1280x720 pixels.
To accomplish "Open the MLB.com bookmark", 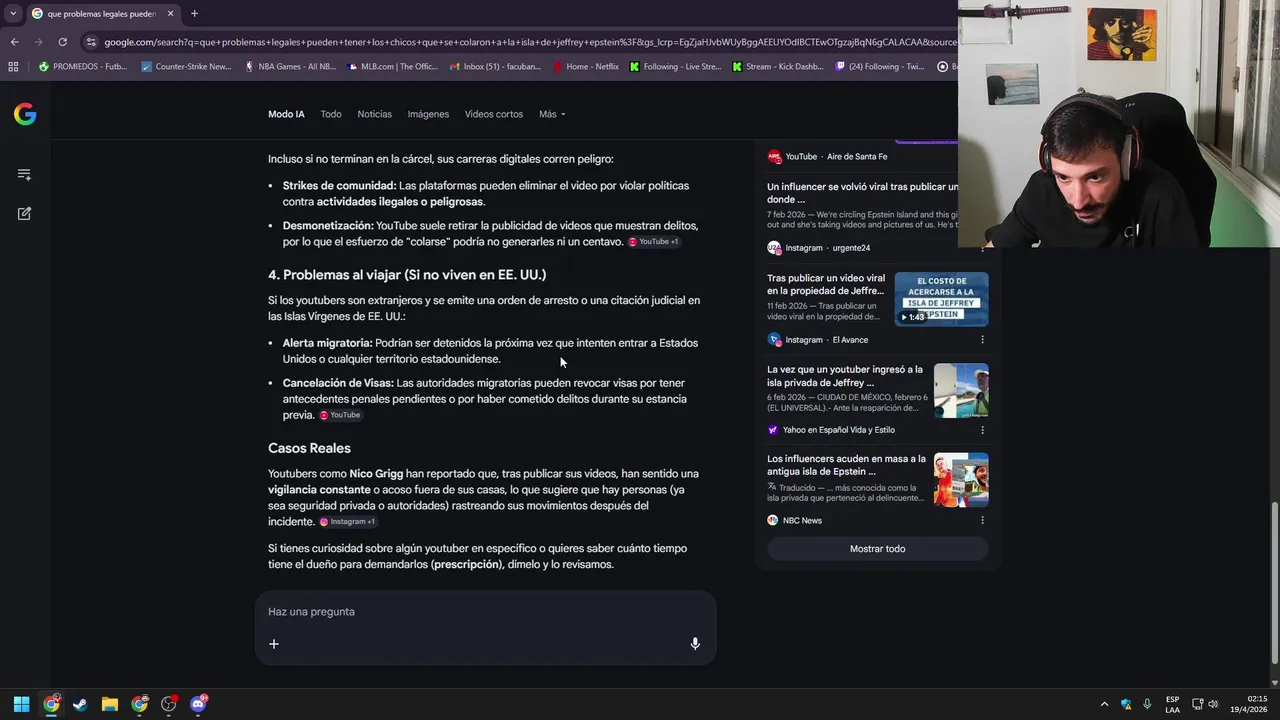I will (392, 67).
